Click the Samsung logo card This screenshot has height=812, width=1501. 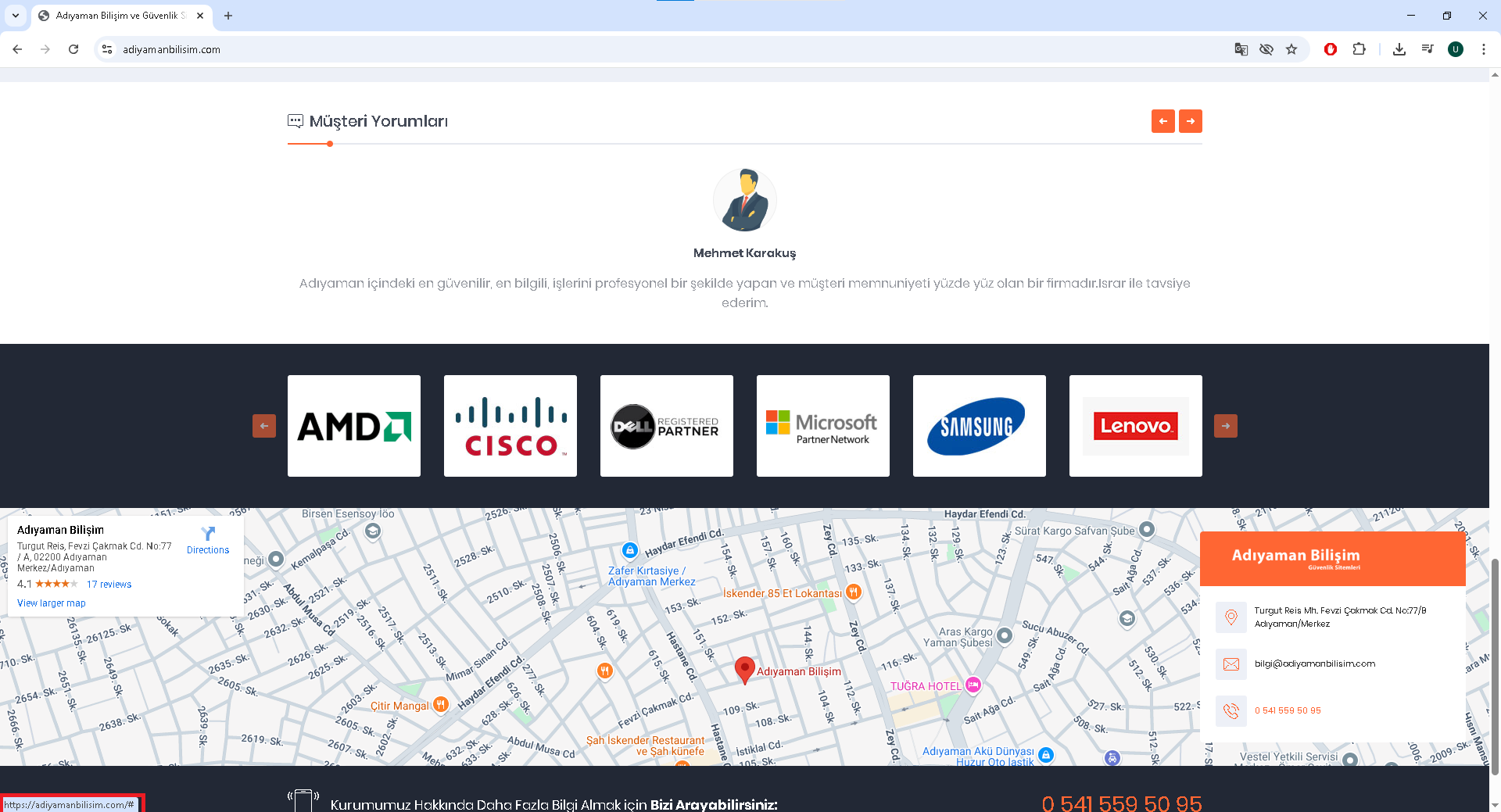pos(980,426)
